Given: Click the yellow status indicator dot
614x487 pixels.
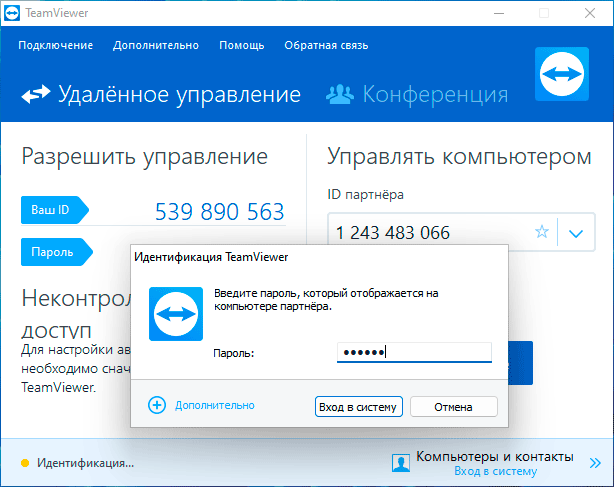Looking at the screenshot, I should (25, 463).
